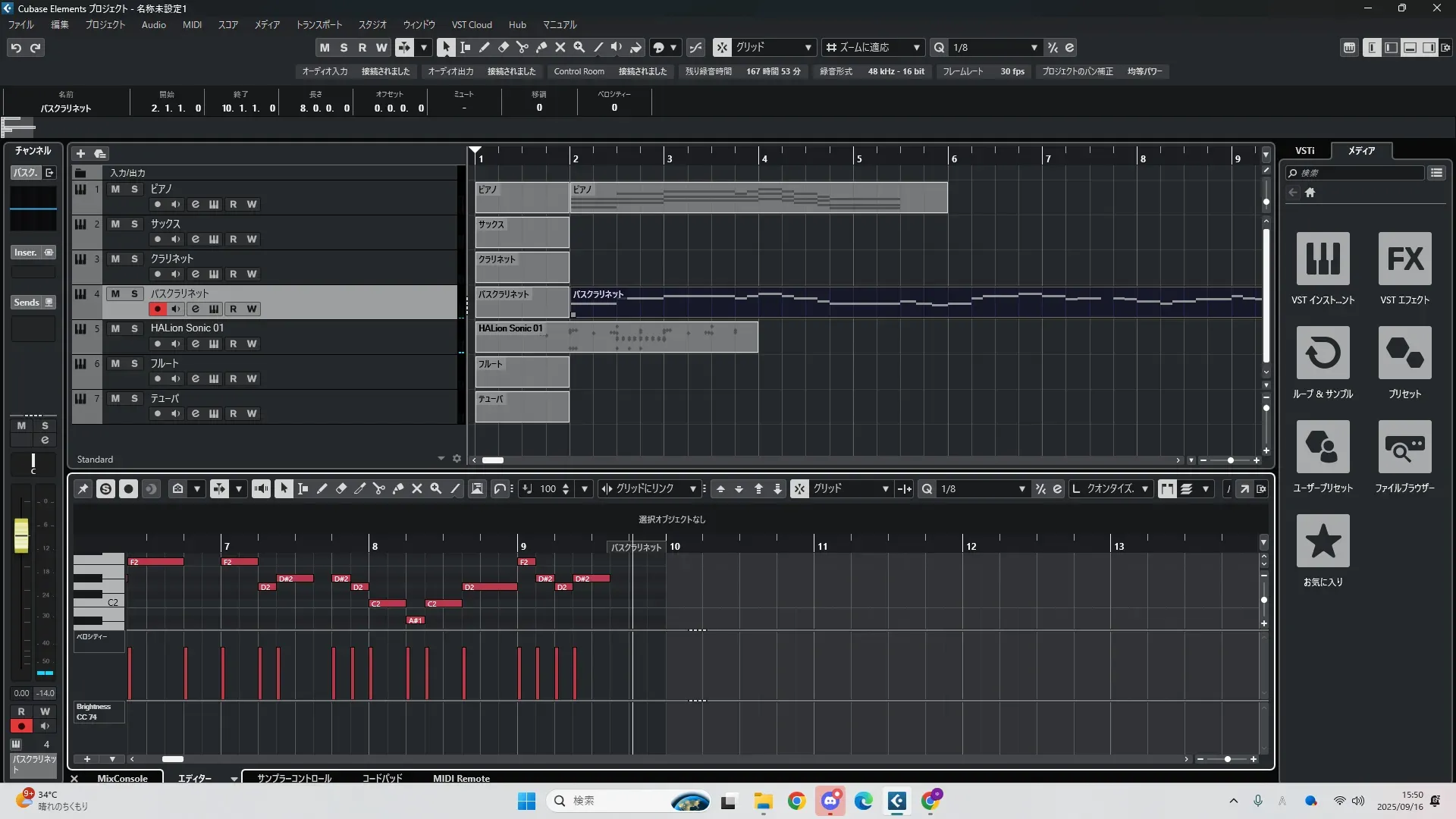Click the Undo button in the main toolbar
The width and height of the screenshot is (1456, 819).
(16, 47)
